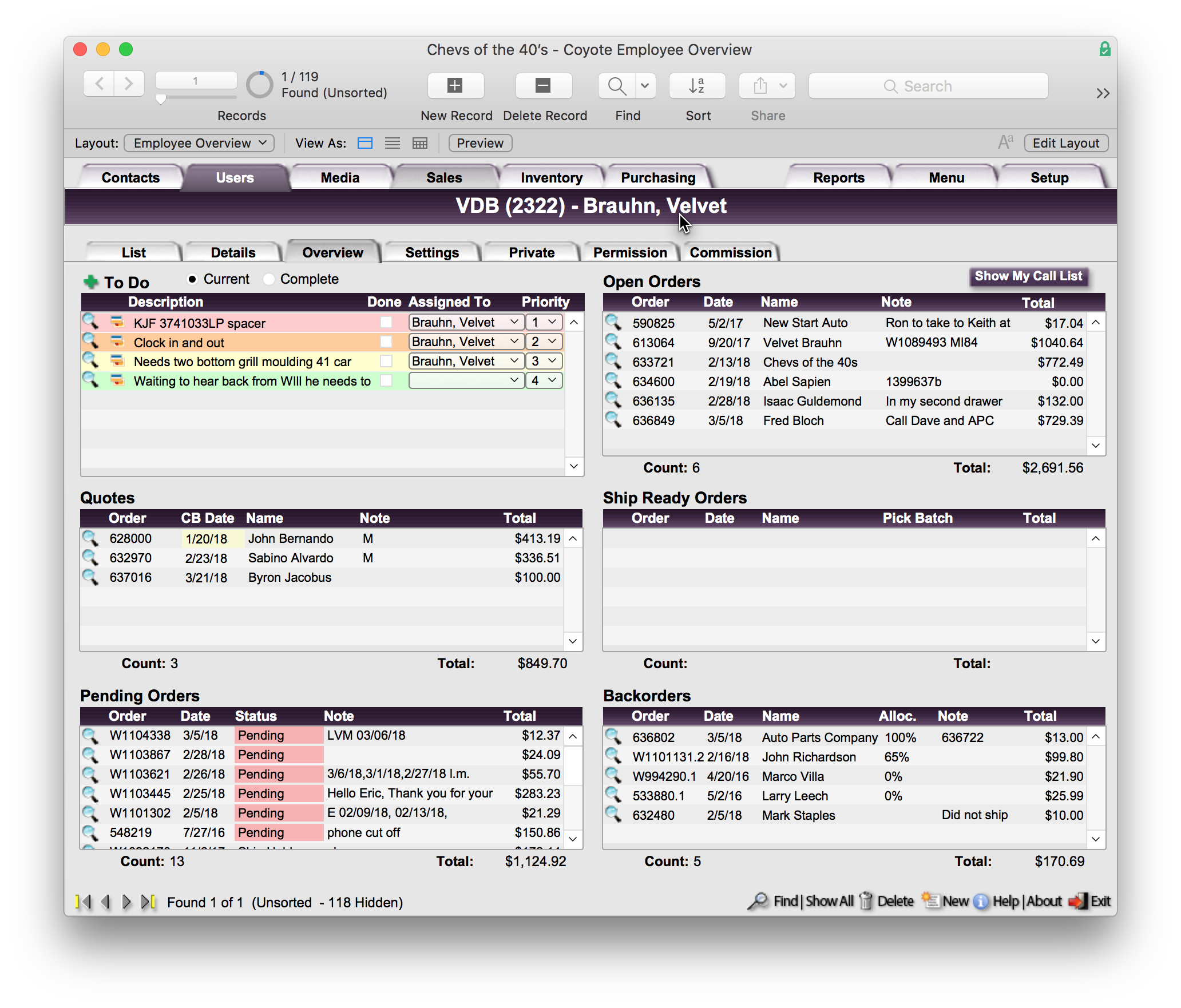Switch to the Inventory tab

(x=551, y=178)
